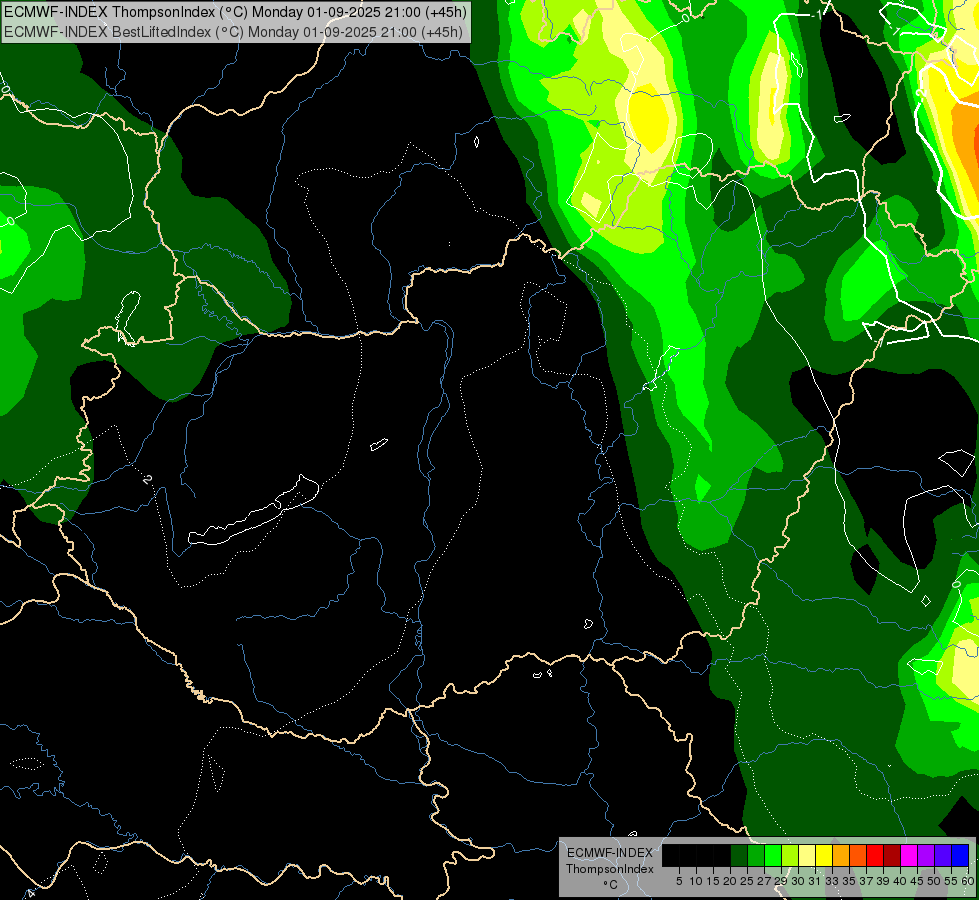Screen dimensions: 979x900
Task: Click the legend unit label '°C'
Action: (611, 885)
